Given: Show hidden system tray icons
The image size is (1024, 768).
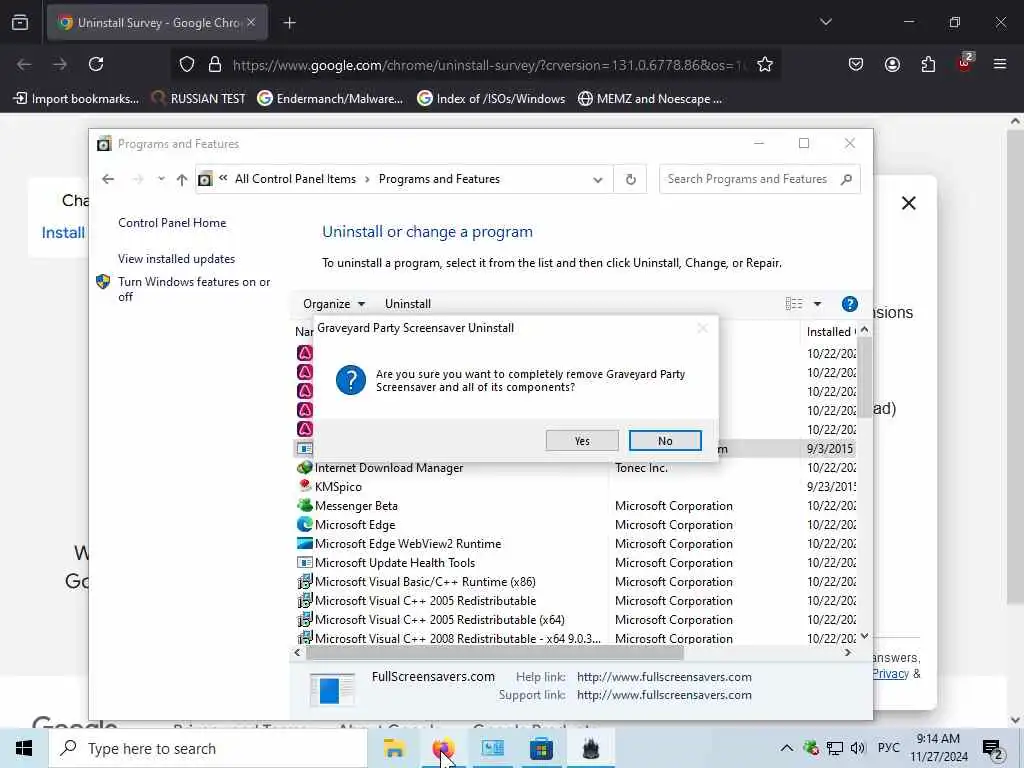Looking at the screenshot, I should coord(787,748).
